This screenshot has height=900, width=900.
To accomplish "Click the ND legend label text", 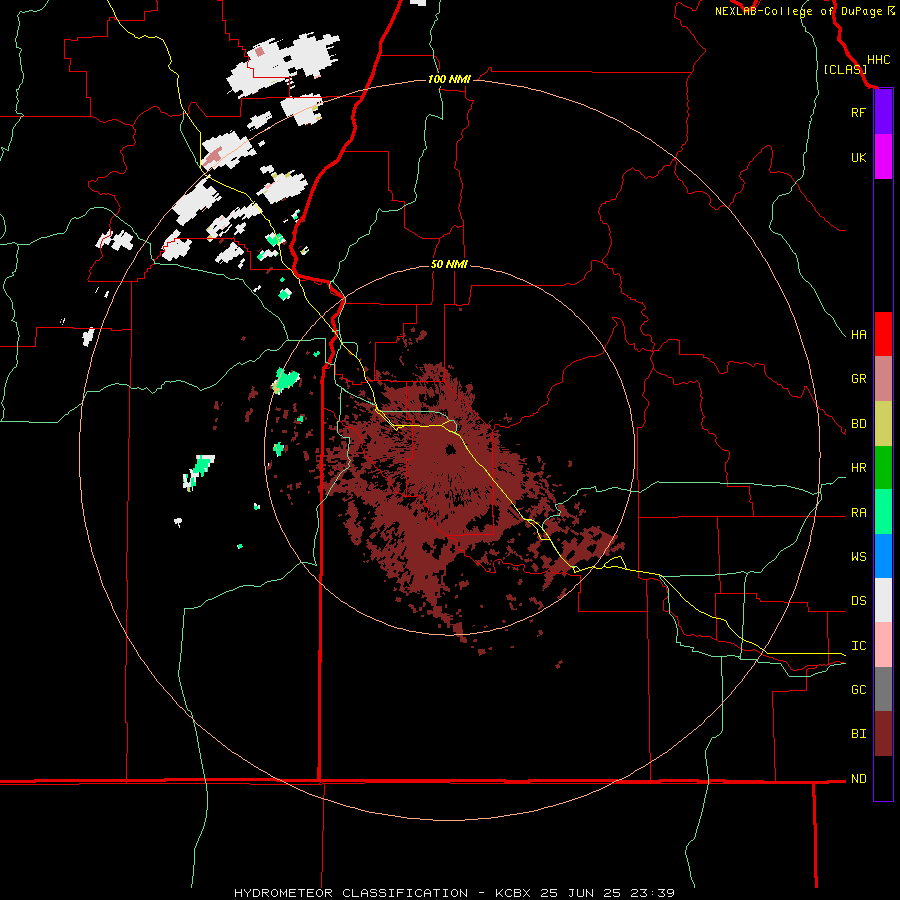I will (x=858, y=778).
